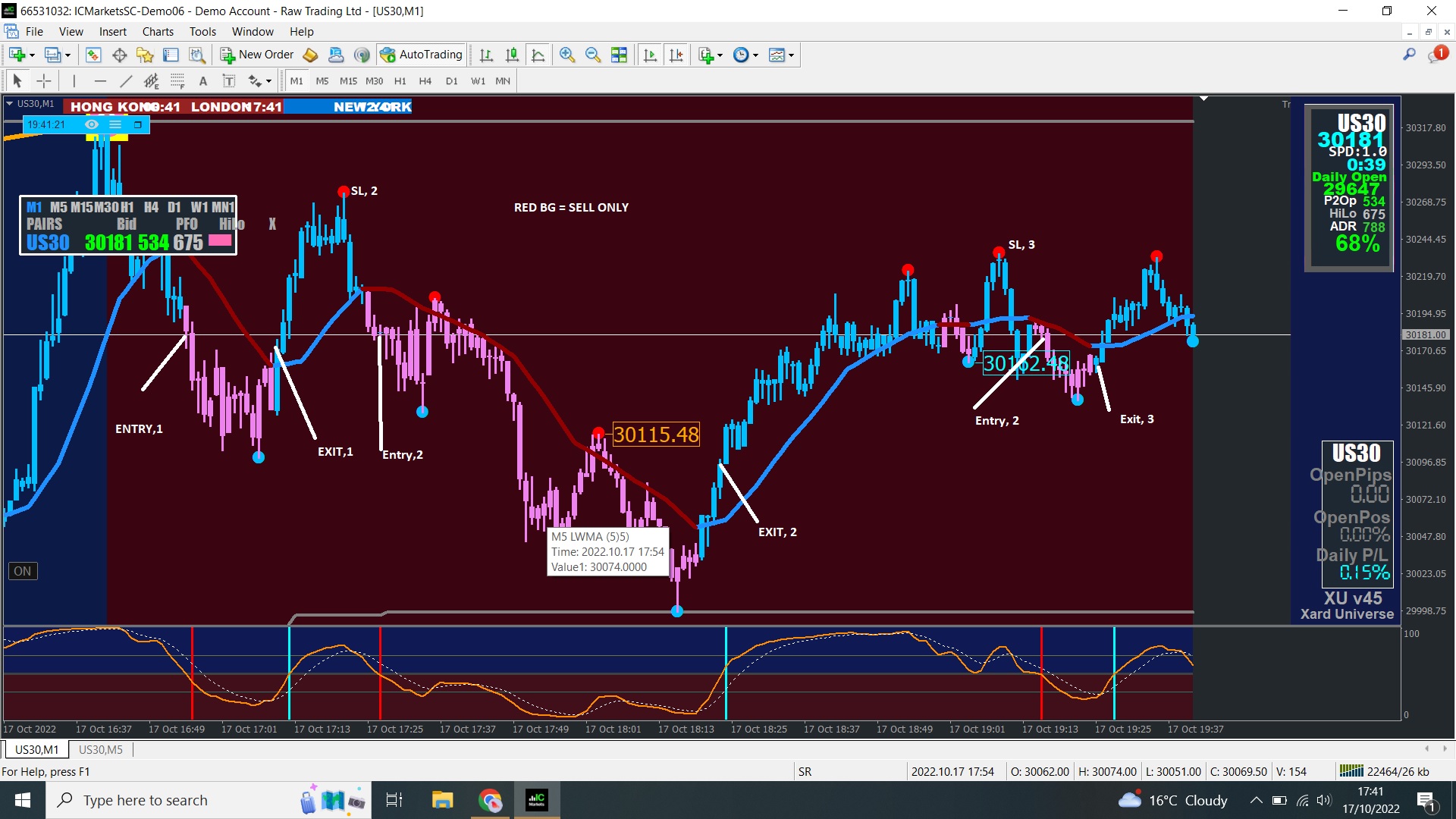Draw a trendline with Trendline tool
1456x819 pixels.
pos(126,81)
